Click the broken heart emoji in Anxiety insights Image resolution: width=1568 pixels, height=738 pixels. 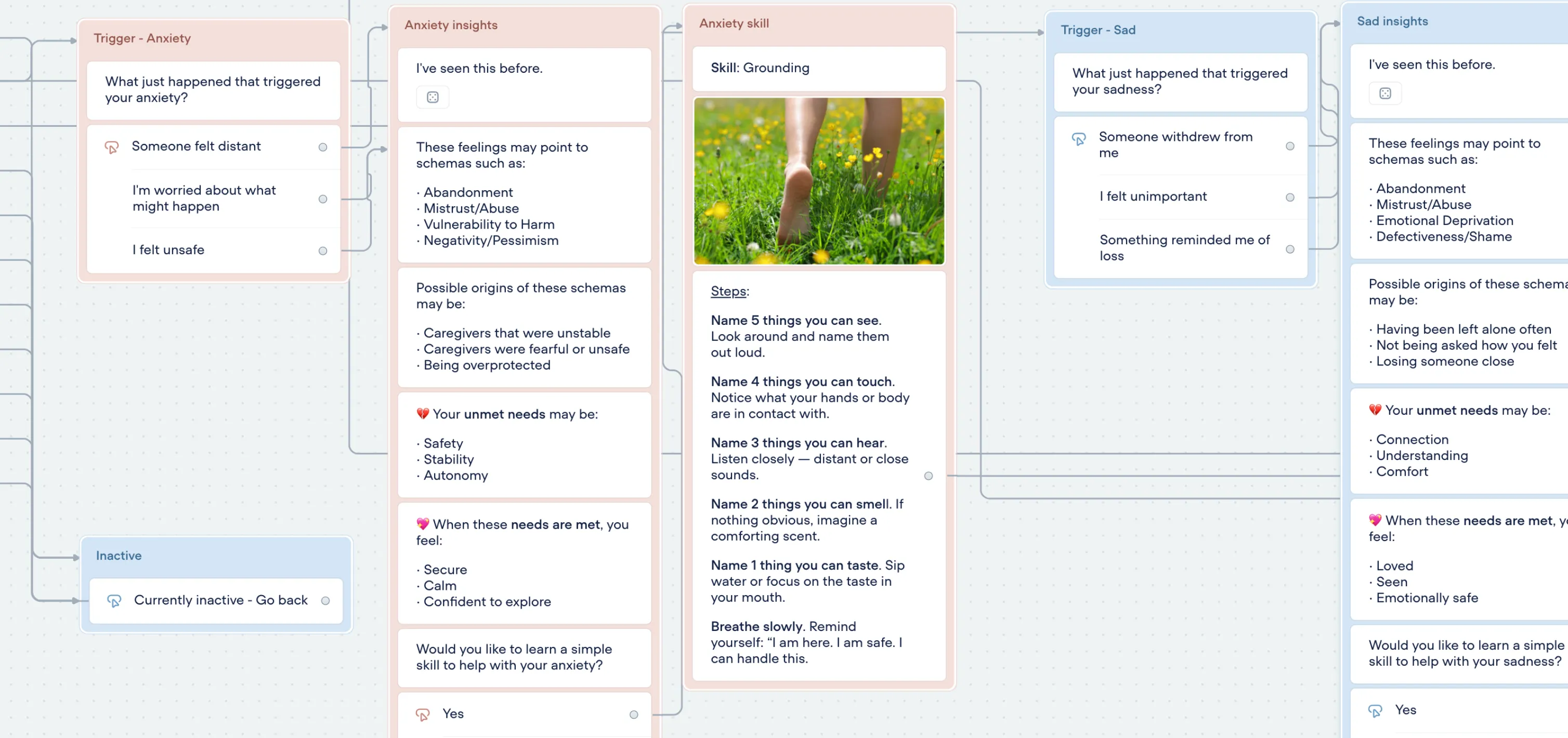(x=423, y=414)
